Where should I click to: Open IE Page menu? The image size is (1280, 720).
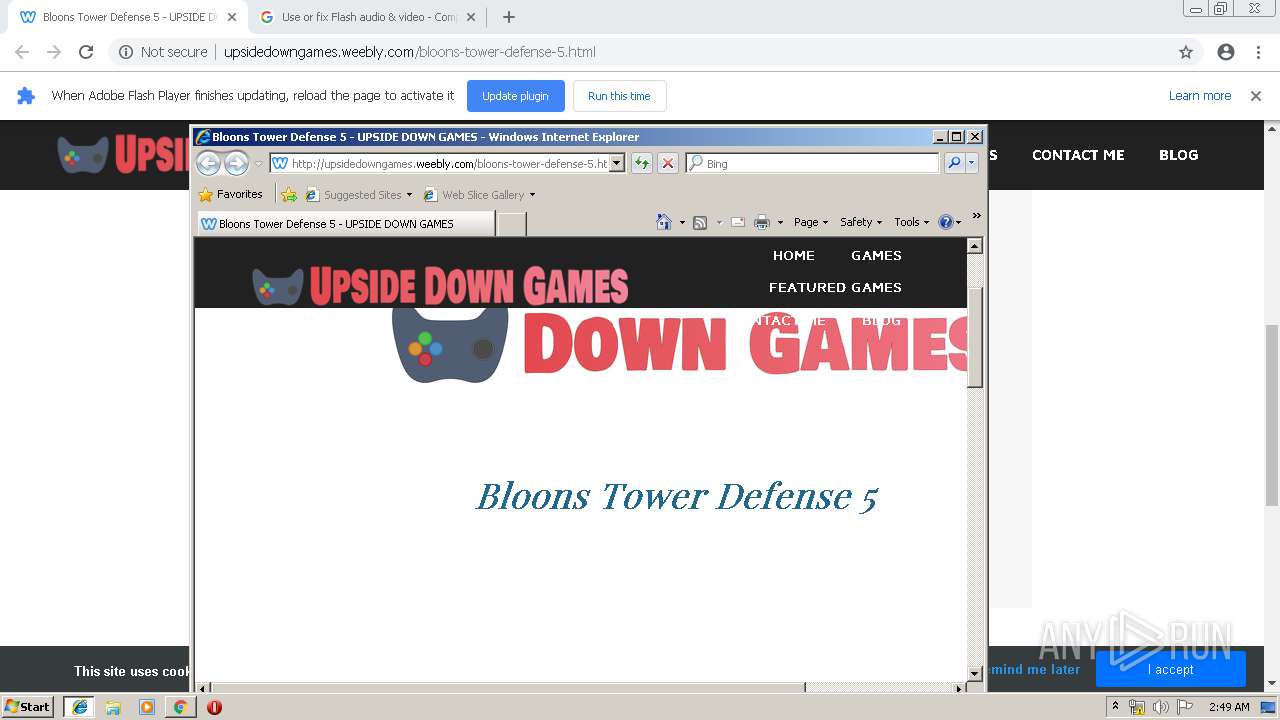pyautogui.click(x=811, y=222)
